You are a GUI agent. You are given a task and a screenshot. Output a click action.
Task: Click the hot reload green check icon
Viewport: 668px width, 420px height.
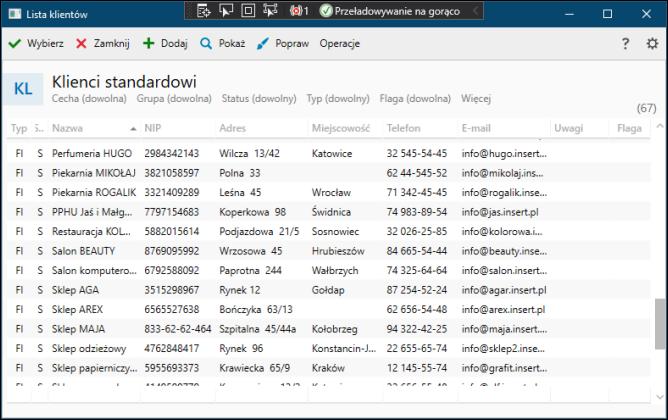(x=326, y=11)
